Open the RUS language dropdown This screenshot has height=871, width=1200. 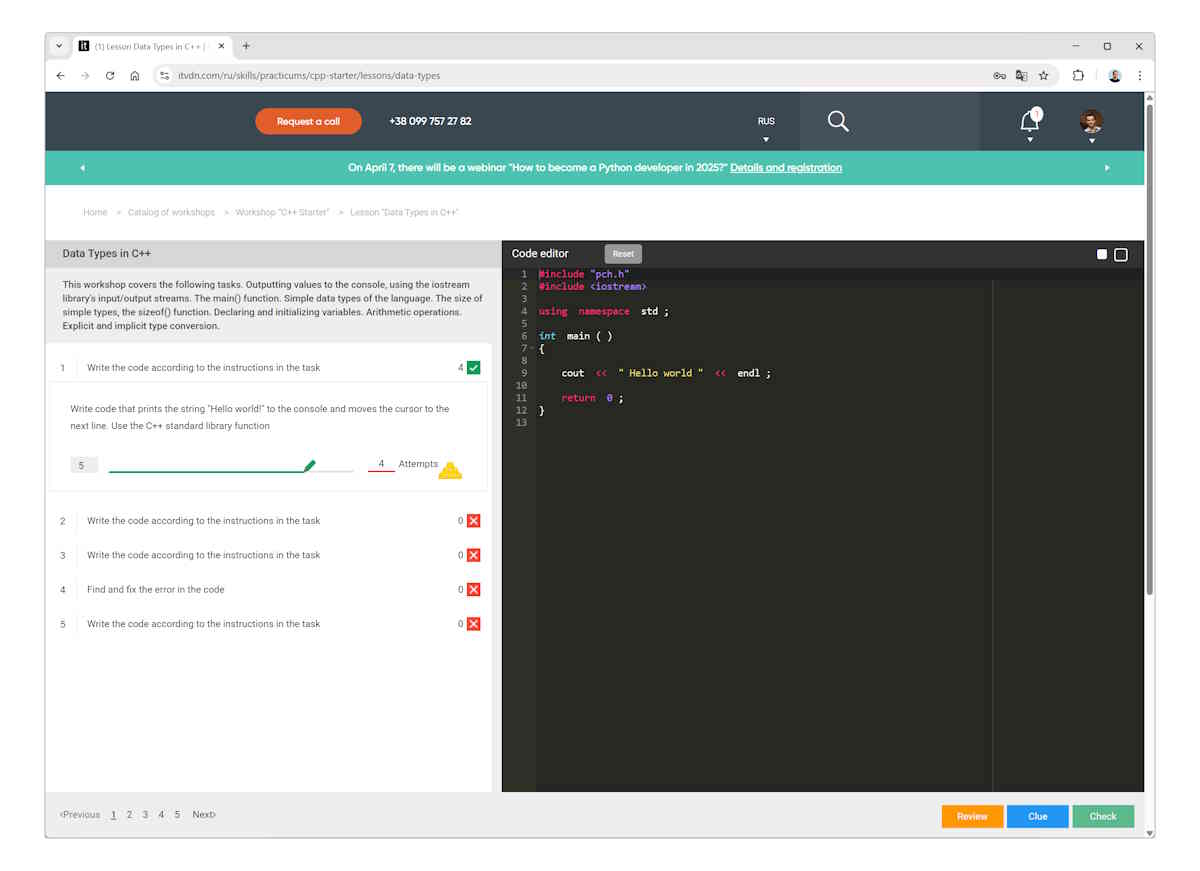pyautogui.click(x=766, y=128)
